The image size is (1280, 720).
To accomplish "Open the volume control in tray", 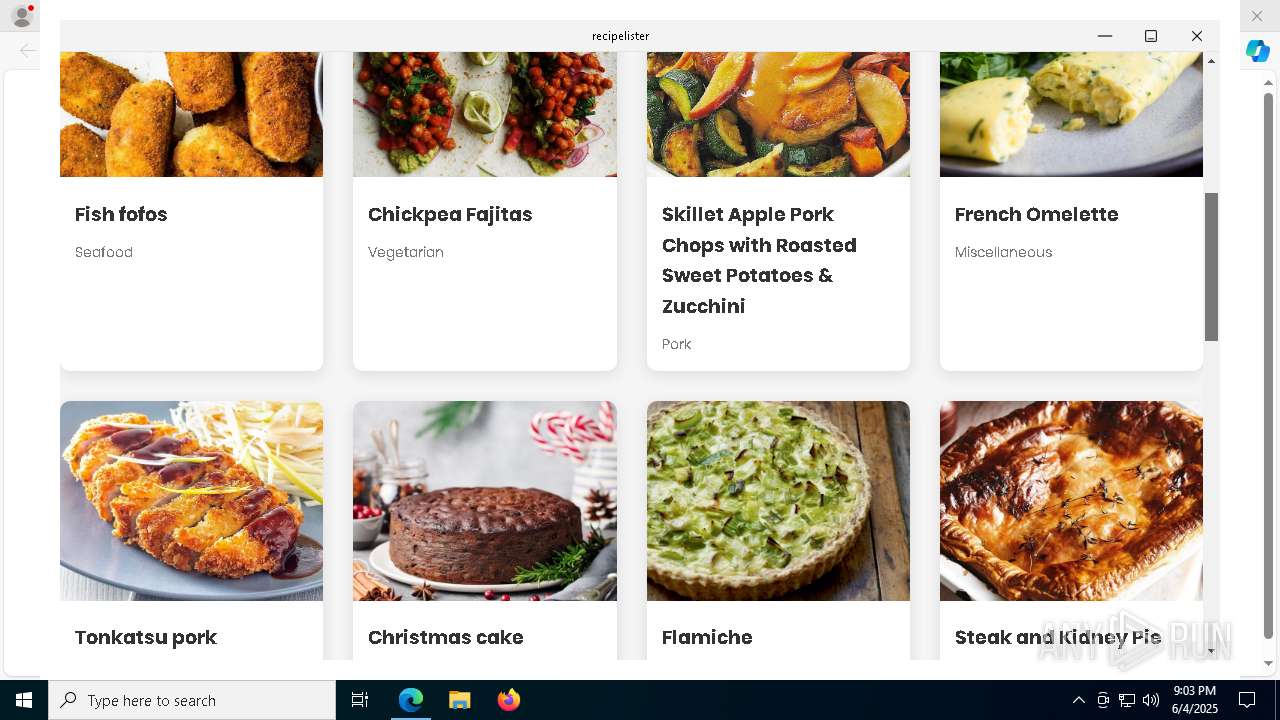I will click(x=1150, y=700).
